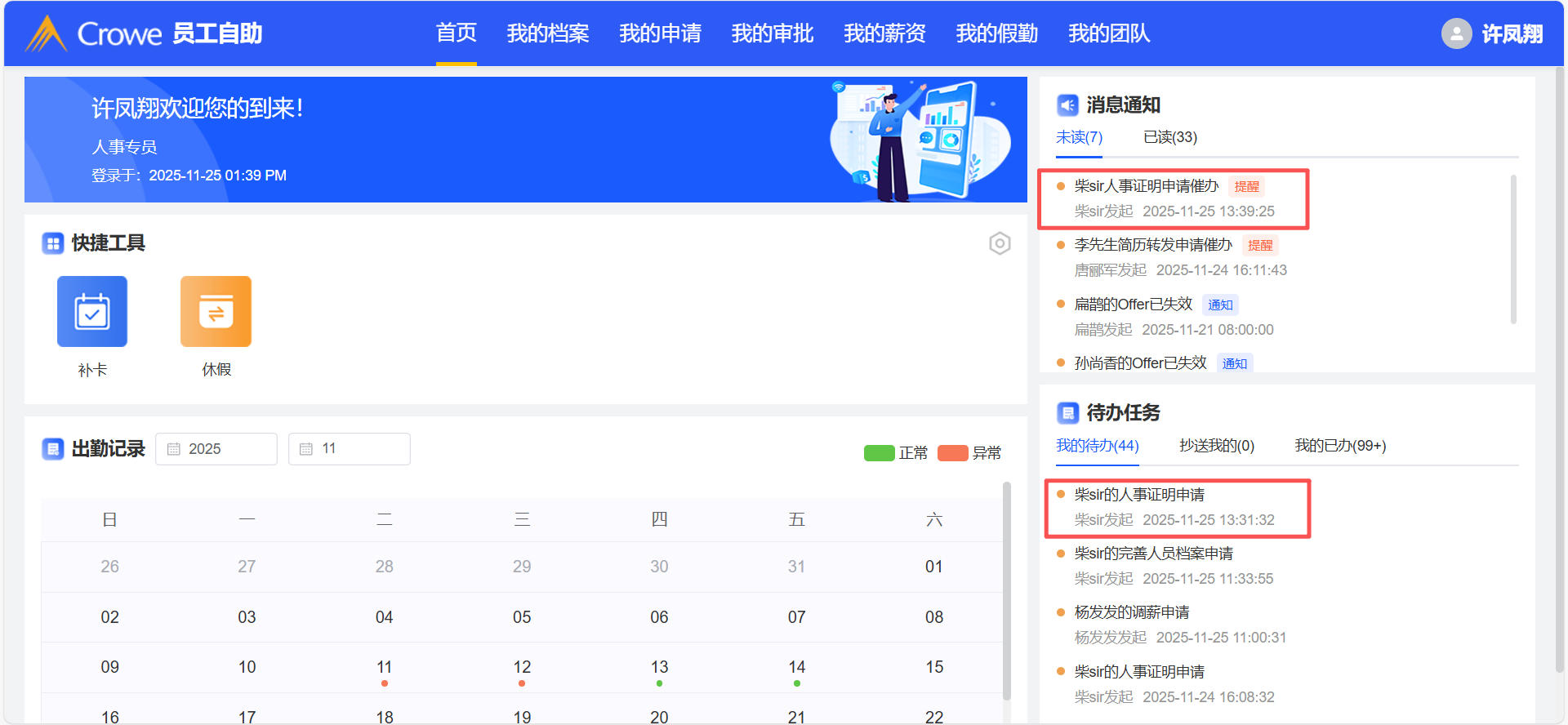This screenshot has width=1568, height=725.
Task: Open the 杨发发的调薪申请 pending task
Action: [x=1131, y=612]
